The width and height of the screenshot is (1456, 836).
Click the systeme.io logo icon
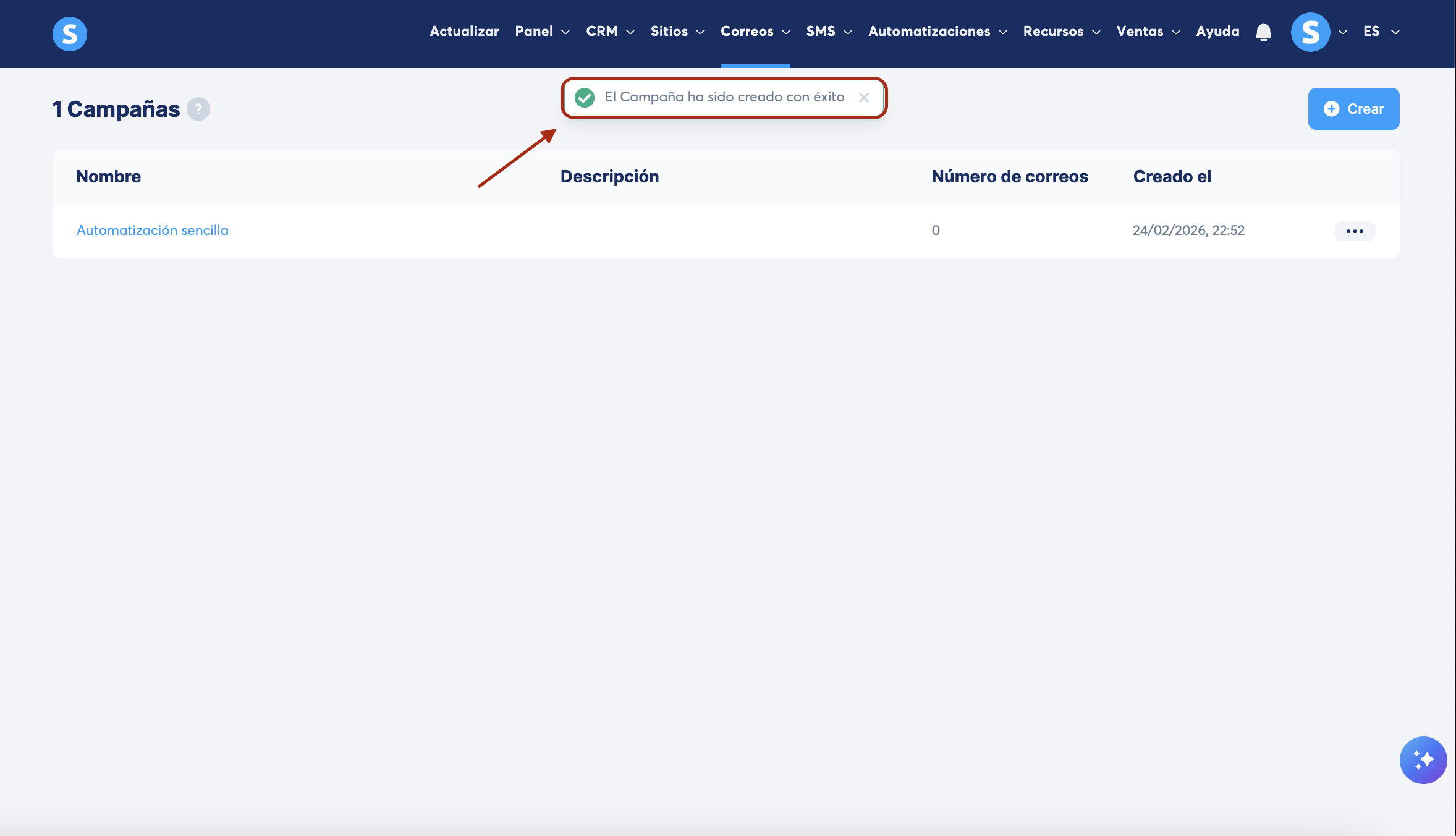pos(69,33)
